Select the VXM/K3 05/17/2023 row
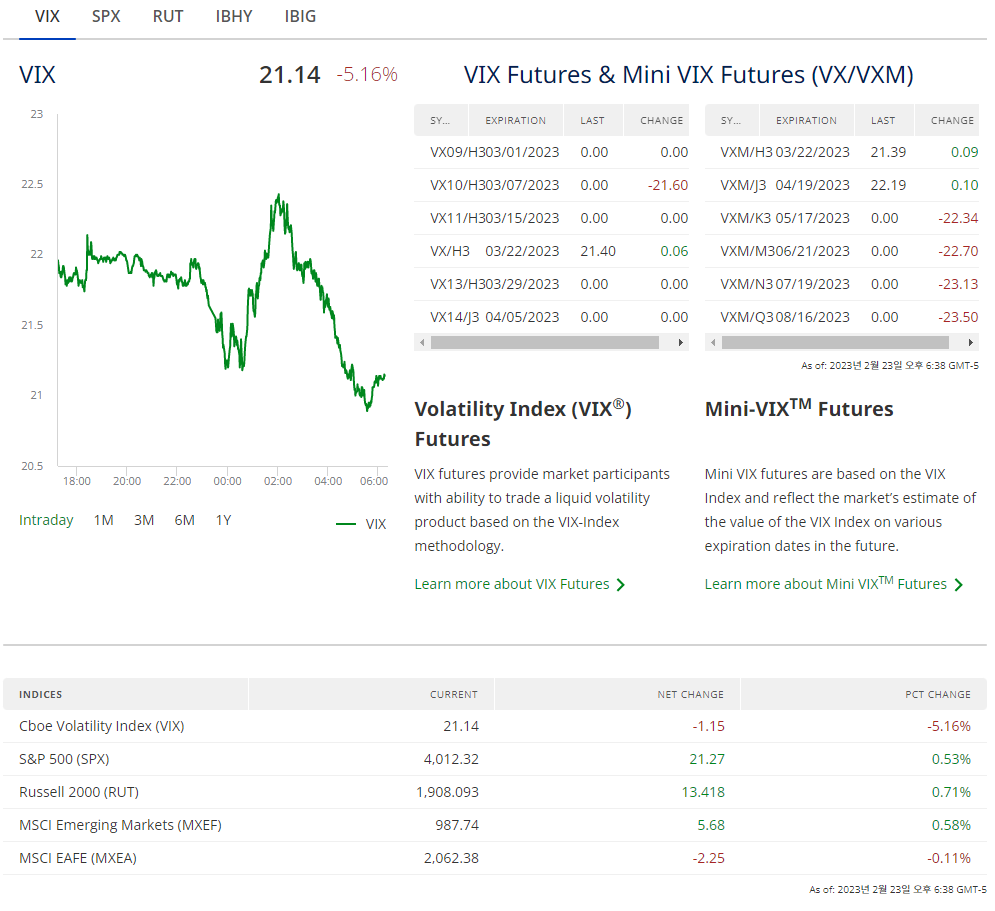The height and width of the screenshot is (911, 995). click(x=842, y=218)
